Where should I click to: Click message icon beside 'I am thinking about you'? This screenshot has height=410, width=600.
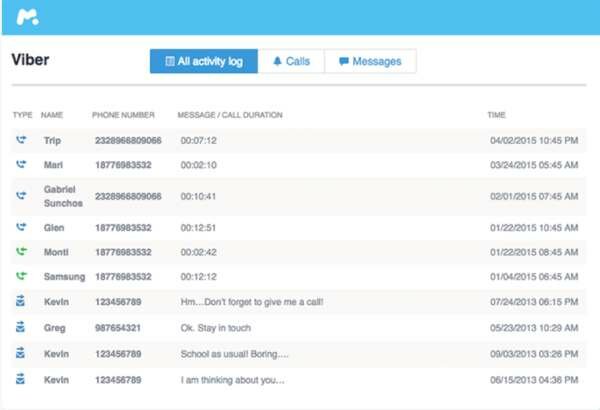pos(20,379)
